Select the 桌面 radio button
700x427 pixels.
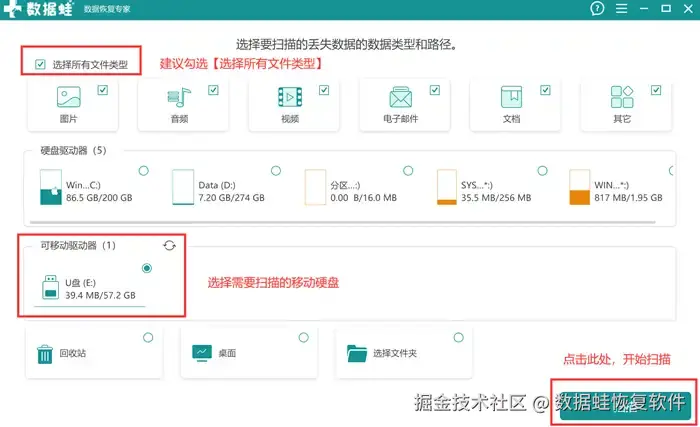(x=304, y=338)
